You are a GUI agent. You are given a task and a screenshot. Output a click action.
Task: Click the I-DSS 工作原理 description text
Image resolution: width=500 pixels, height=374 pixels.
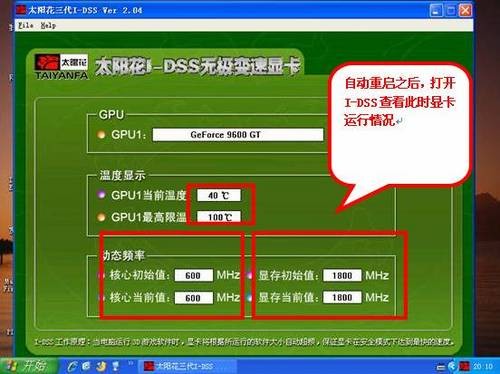244,342
